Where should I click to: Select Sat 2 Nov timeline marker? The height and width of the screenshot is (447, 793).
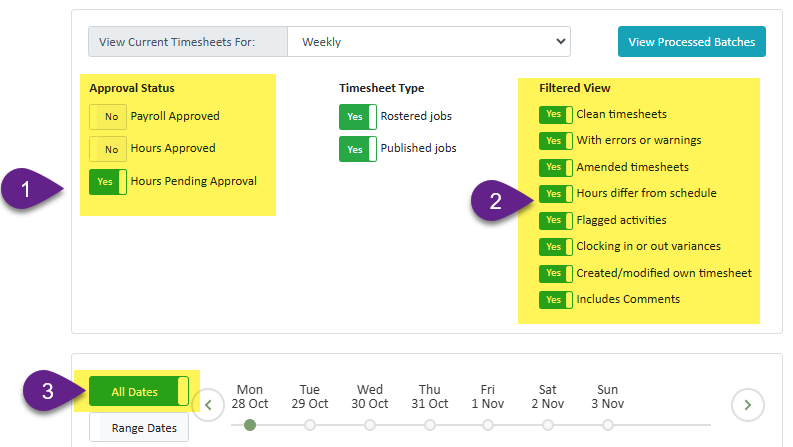[548, 425]
